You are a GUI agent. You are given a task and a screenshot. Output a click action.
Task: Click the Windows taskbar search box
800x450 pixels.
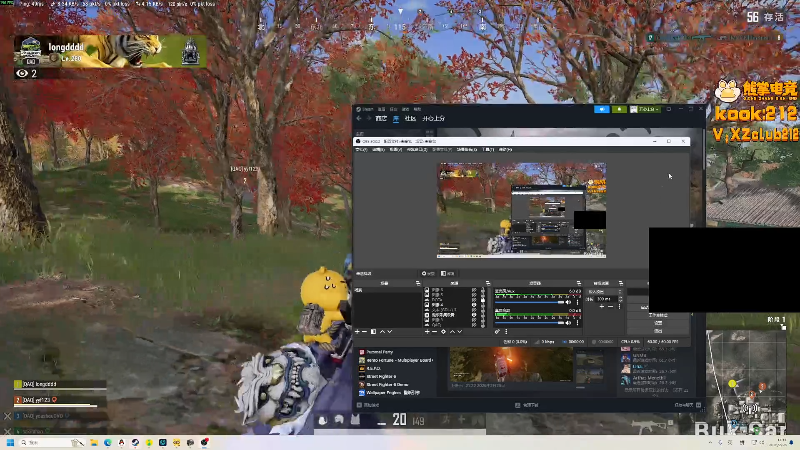[52, 442]
